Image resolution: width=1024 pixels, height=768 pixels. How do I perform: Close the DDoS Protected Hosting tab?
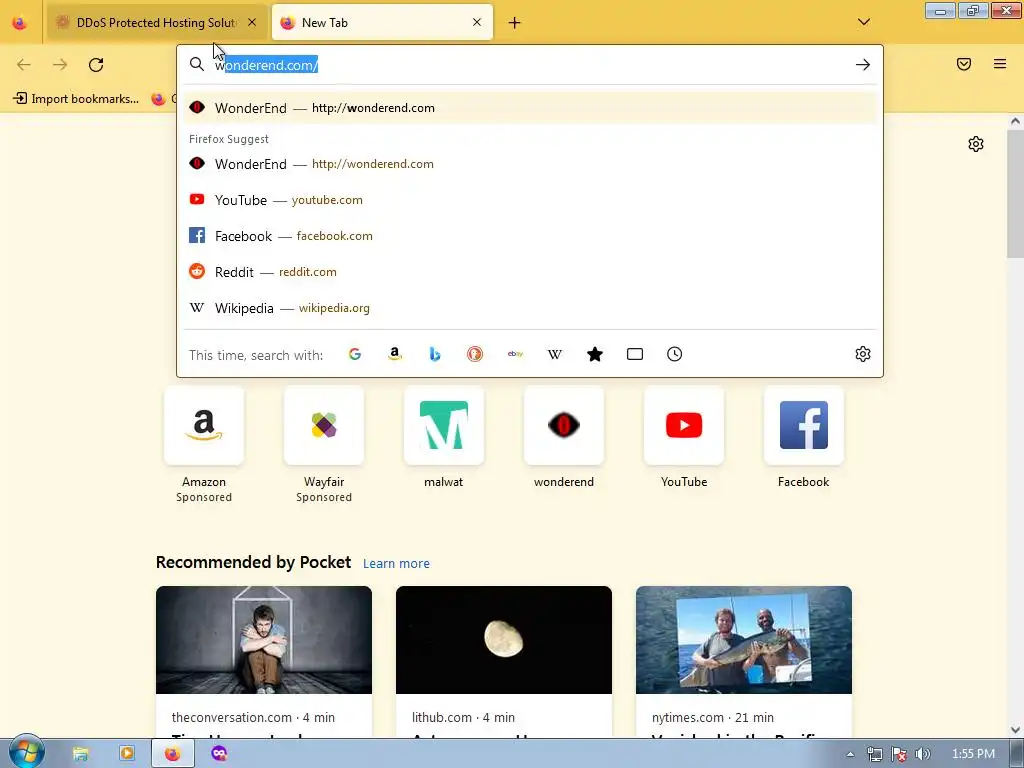coord(252,22)
